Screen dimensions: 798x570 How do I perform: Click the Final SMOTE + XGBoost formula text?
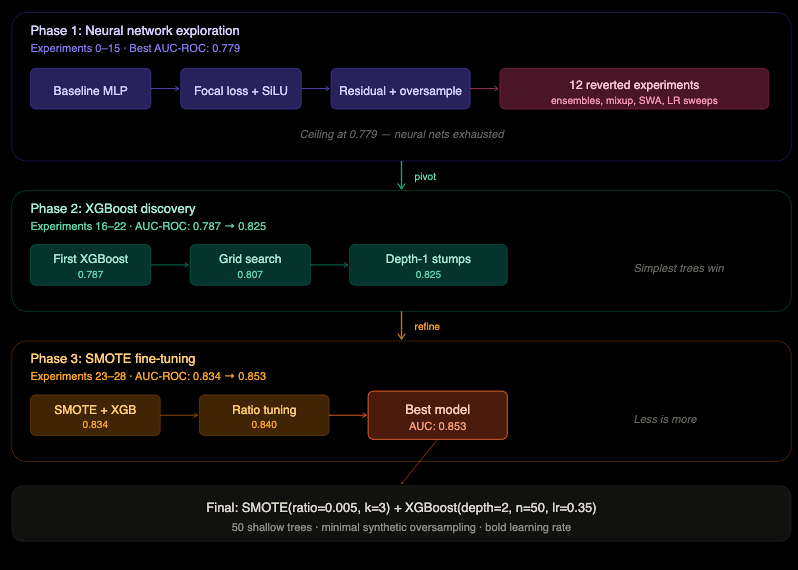click(401, 507)
